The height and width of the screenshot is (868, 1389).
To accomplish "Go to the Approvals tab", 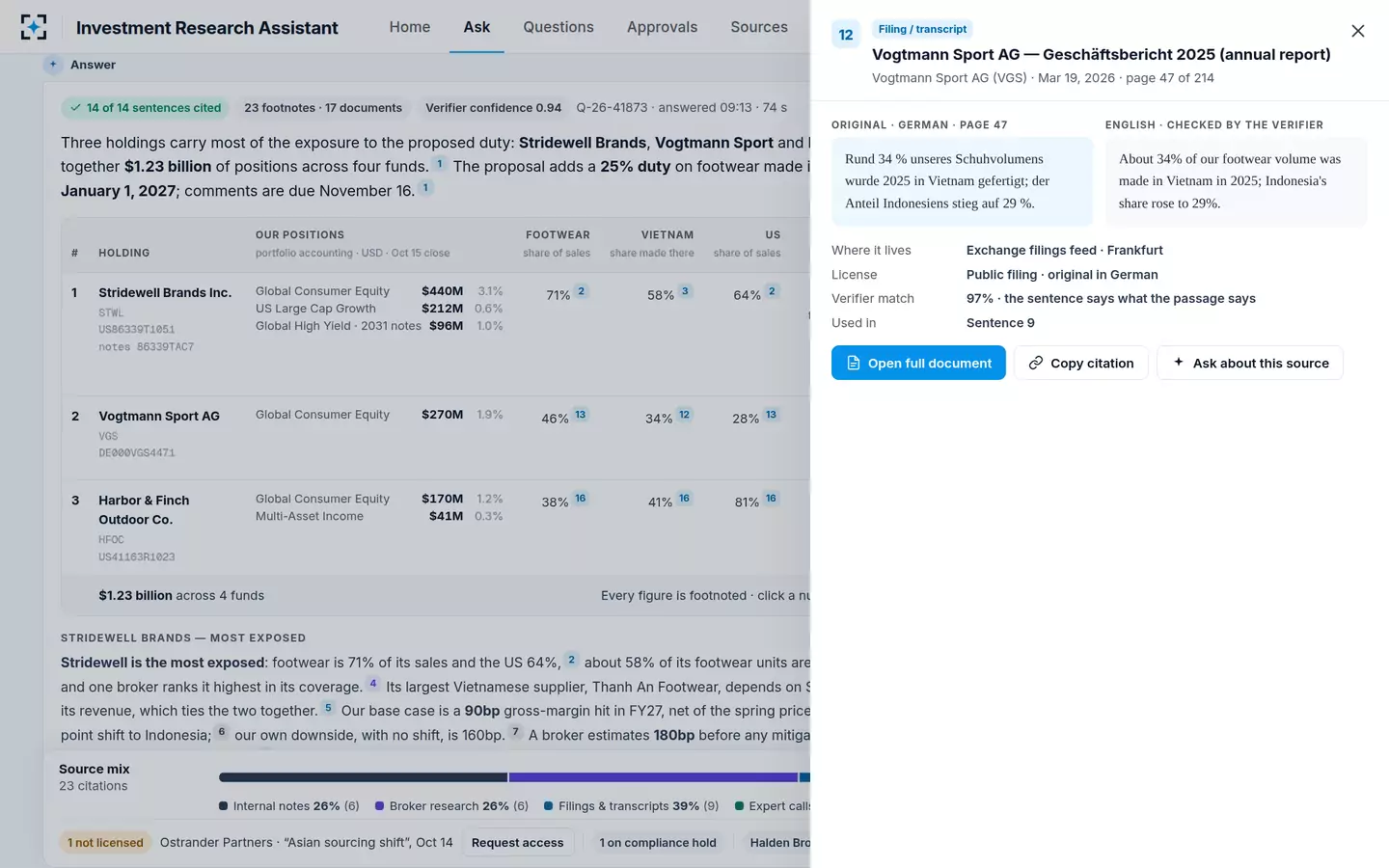I will [x=662, y=27].
